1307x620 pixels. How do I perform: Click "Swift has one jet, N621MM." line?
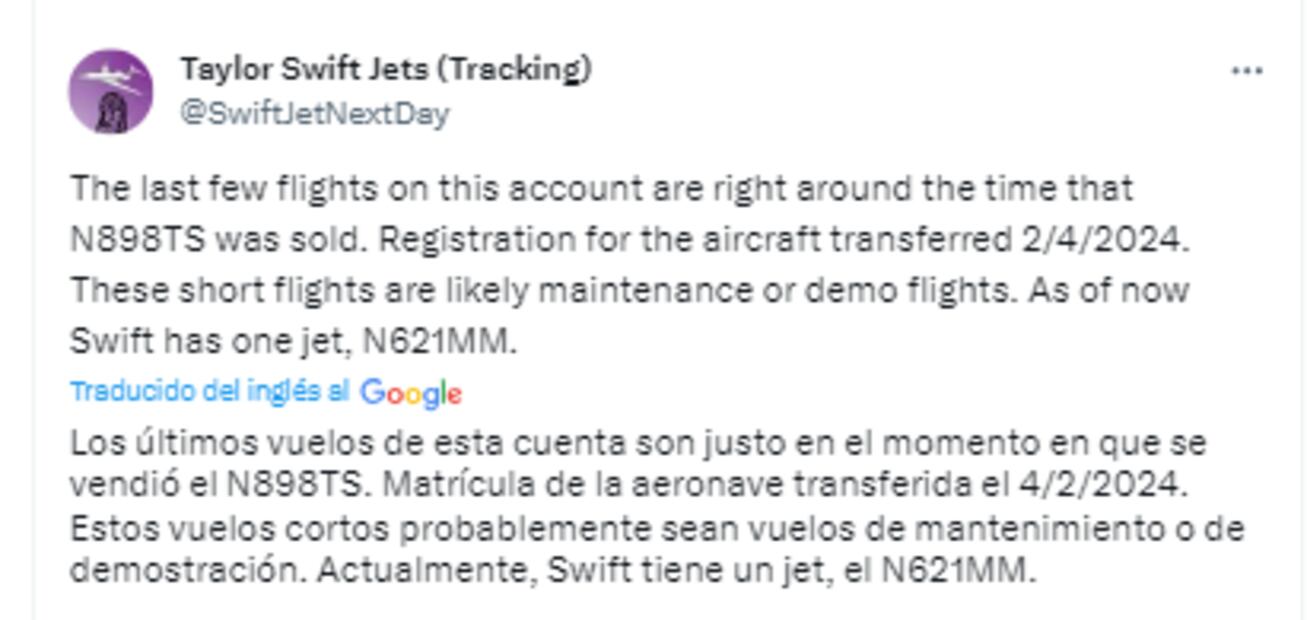coord(293,342)
